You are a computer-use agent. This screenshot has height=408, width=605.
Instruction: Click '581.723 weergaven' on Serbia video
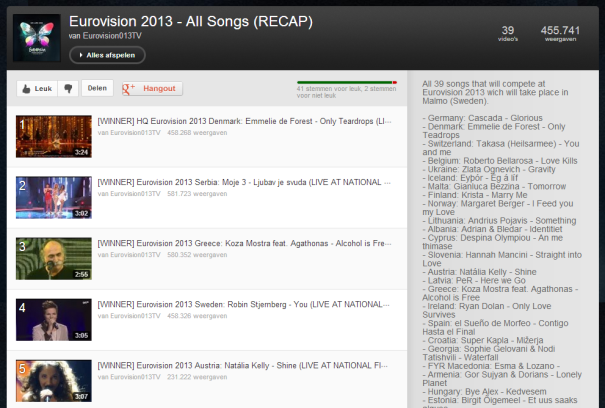tap(197, 194)
